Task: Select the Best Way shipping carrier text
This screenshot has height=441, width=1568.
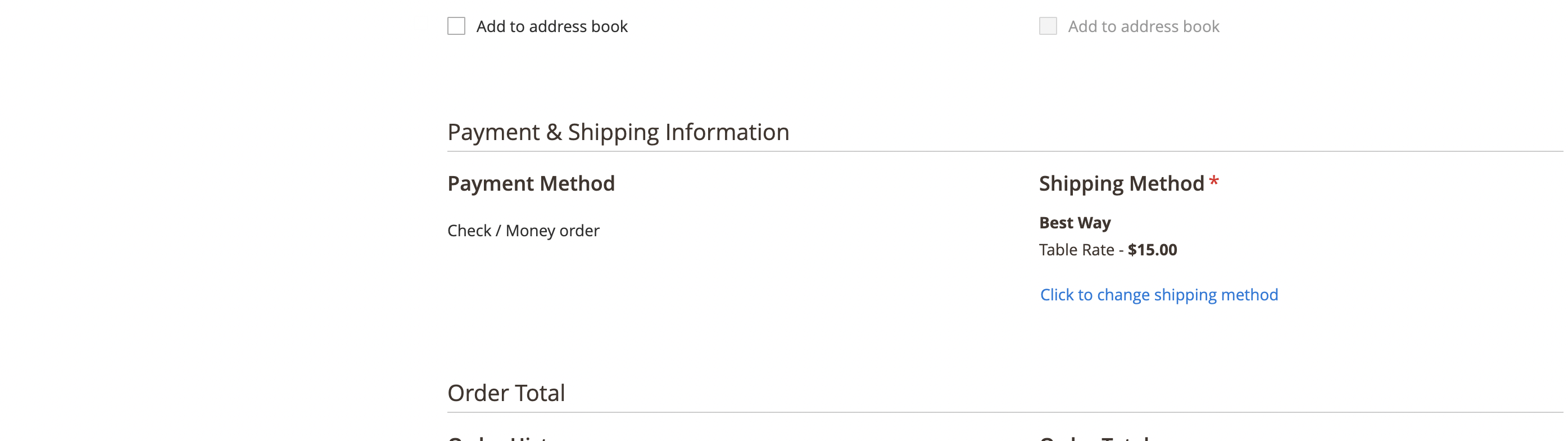Action: [1075, 222]
